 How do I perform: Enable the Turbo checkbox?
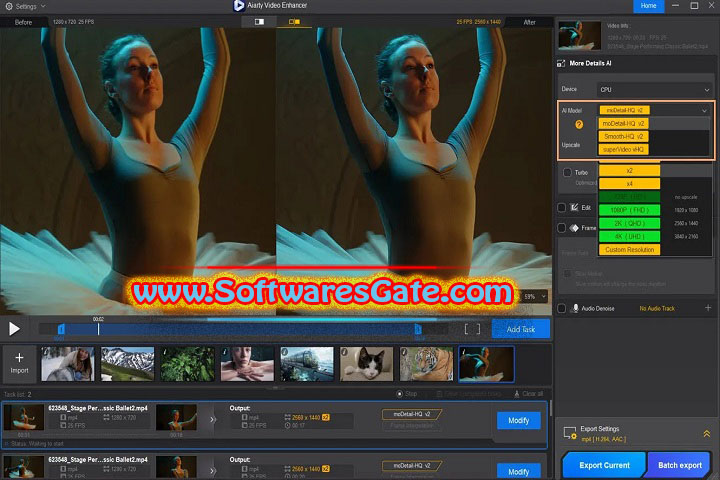click(x=567, y=173)
